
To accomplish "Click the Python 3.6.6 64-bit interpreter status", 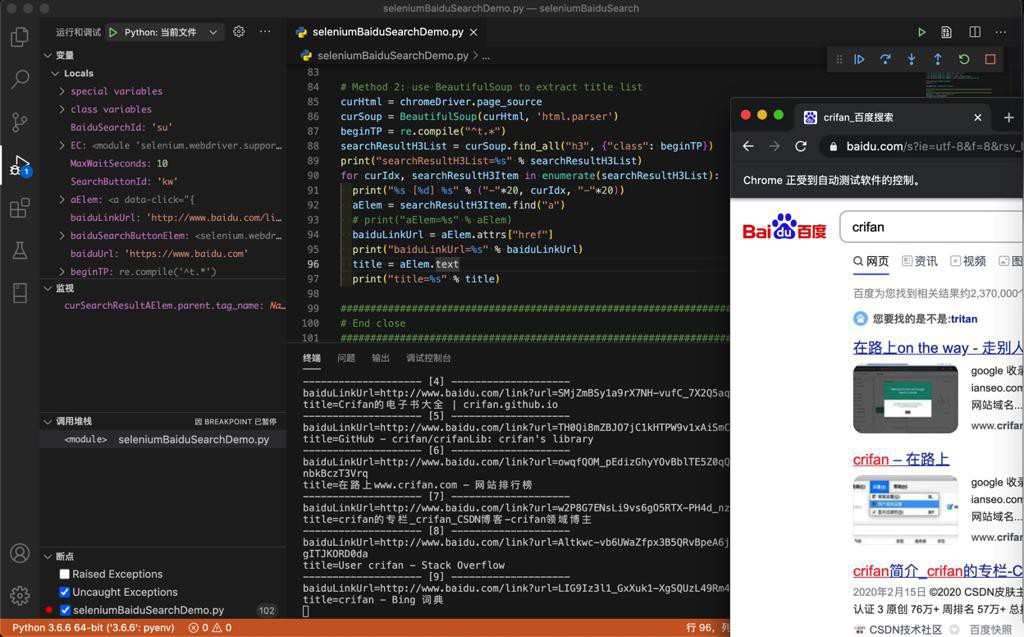I will [93, 628].
